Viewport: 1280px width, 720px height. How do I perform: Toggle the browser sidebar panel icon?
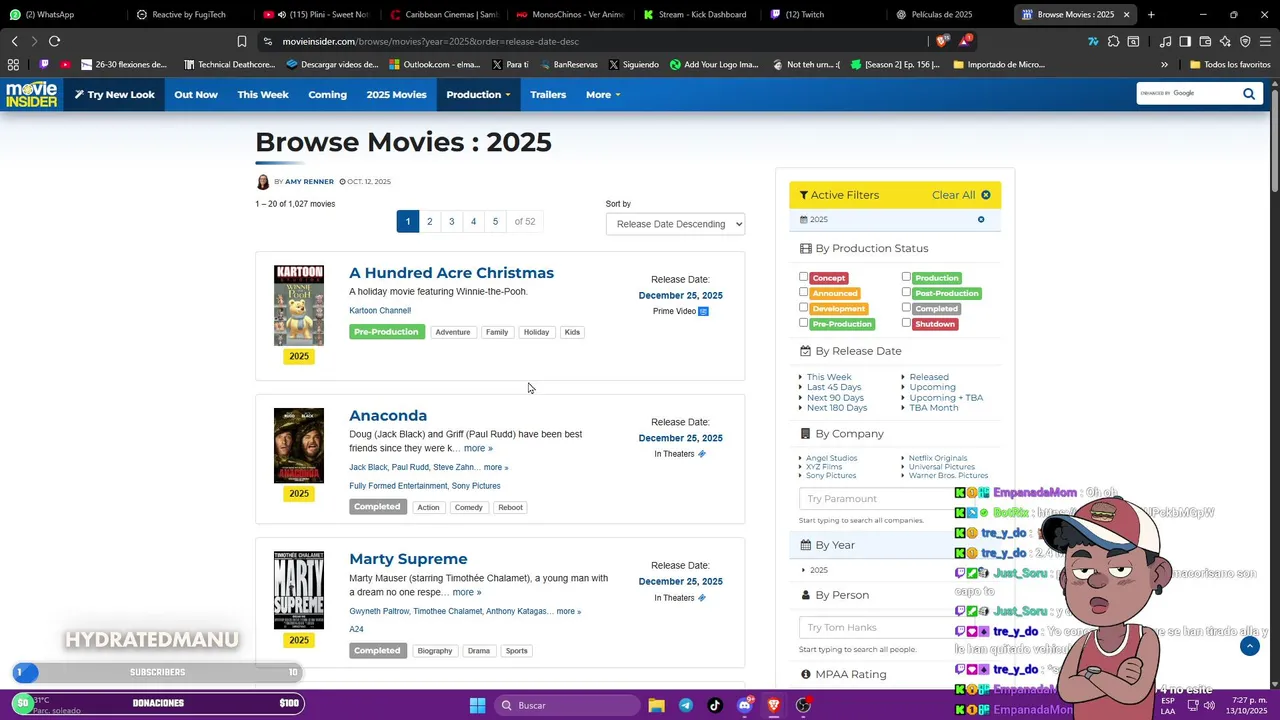click(1185, 41)
